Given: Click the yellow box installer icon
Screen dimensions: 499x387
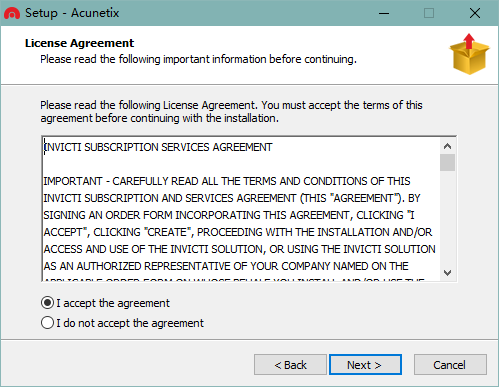Looking at the screenshot, I should [x=469, y=54].
